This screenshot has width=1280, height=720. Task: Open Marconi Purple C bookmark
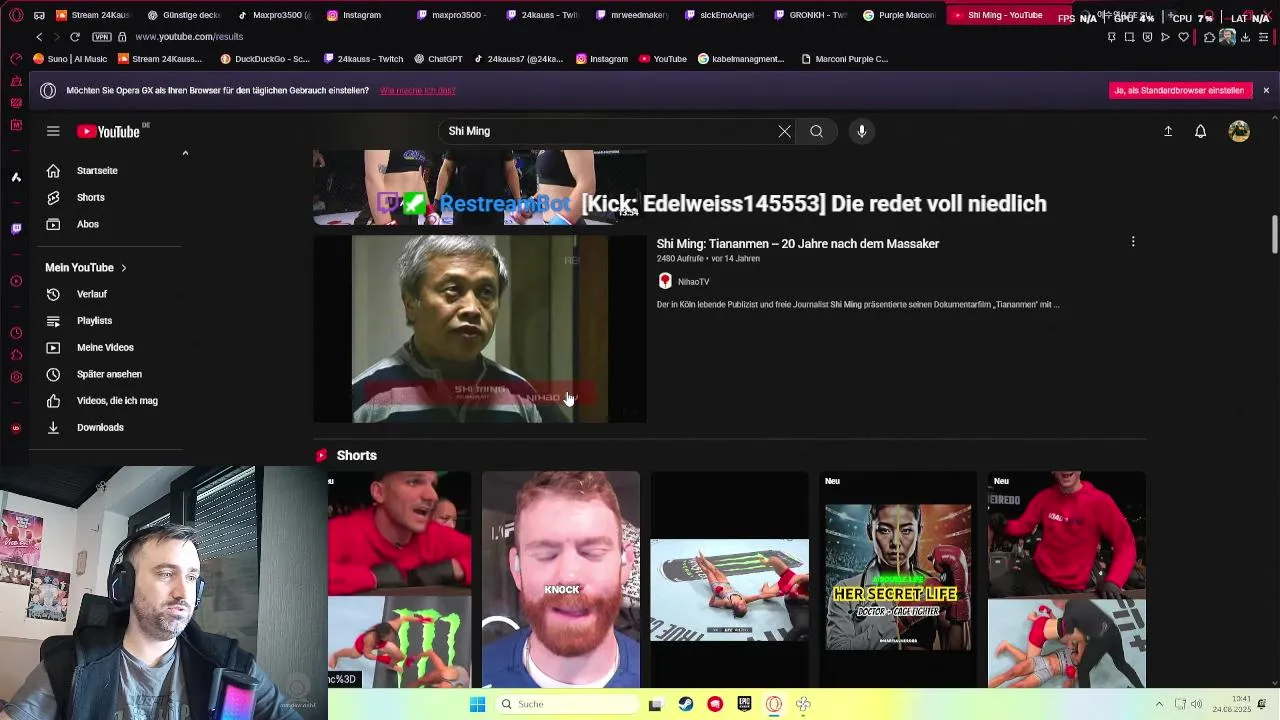coord(845,59)
